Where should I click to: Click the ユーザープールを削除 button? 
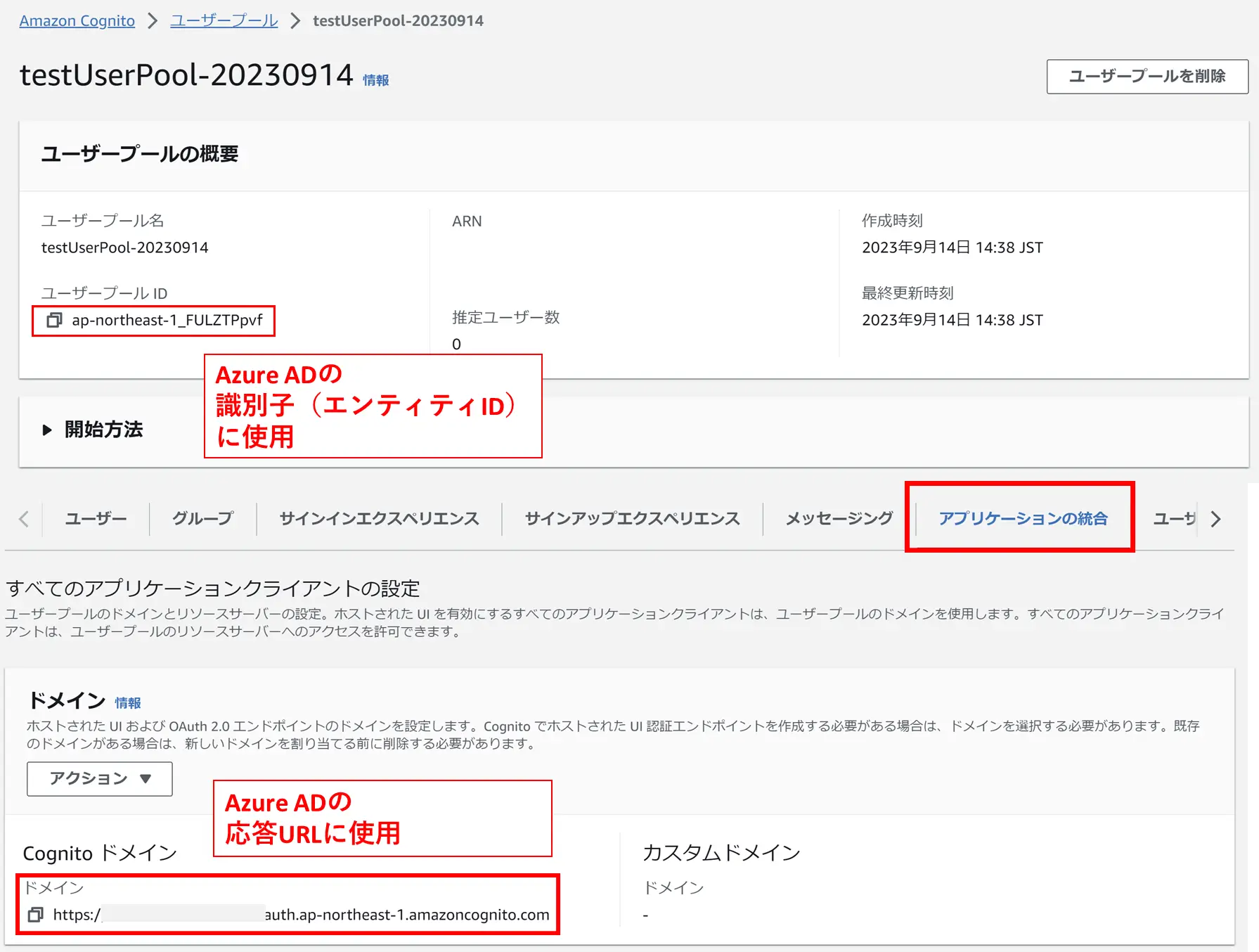click(x=1147, y=76)
